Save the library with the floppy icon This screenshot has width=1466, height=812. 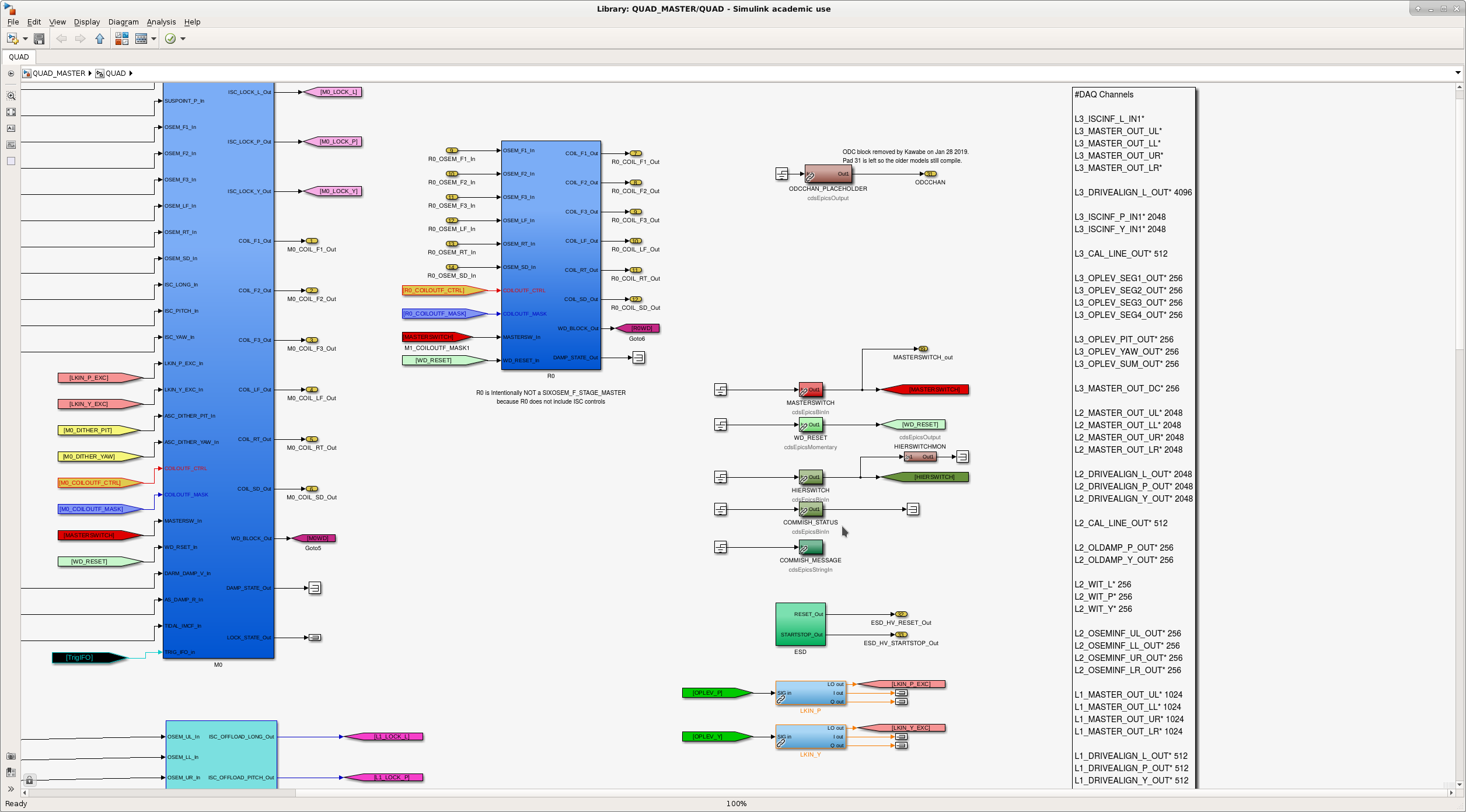pos(39,38)
